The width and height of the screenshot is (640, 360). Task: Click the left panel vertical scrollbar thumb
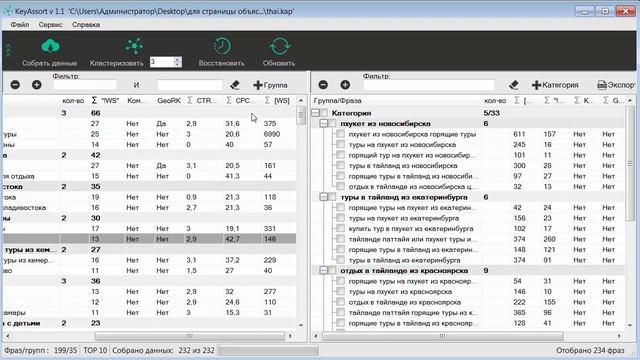(301, 115)
